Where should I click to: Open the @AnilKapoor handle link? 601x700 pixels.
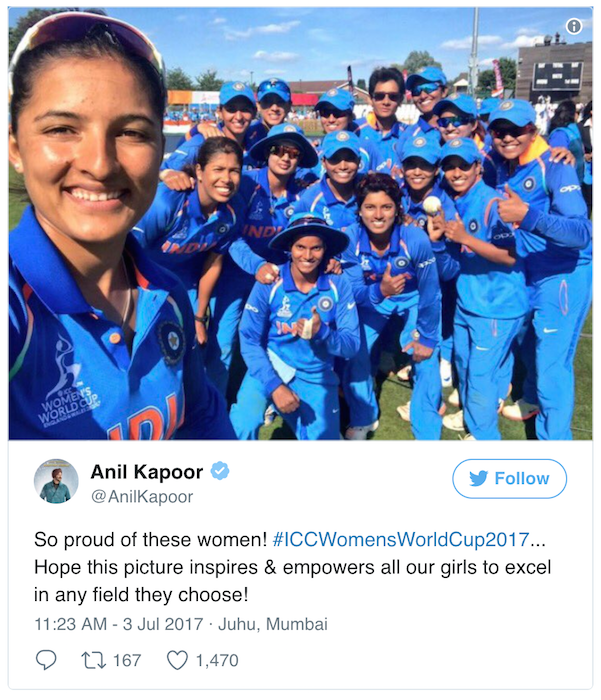coord(142,496)
